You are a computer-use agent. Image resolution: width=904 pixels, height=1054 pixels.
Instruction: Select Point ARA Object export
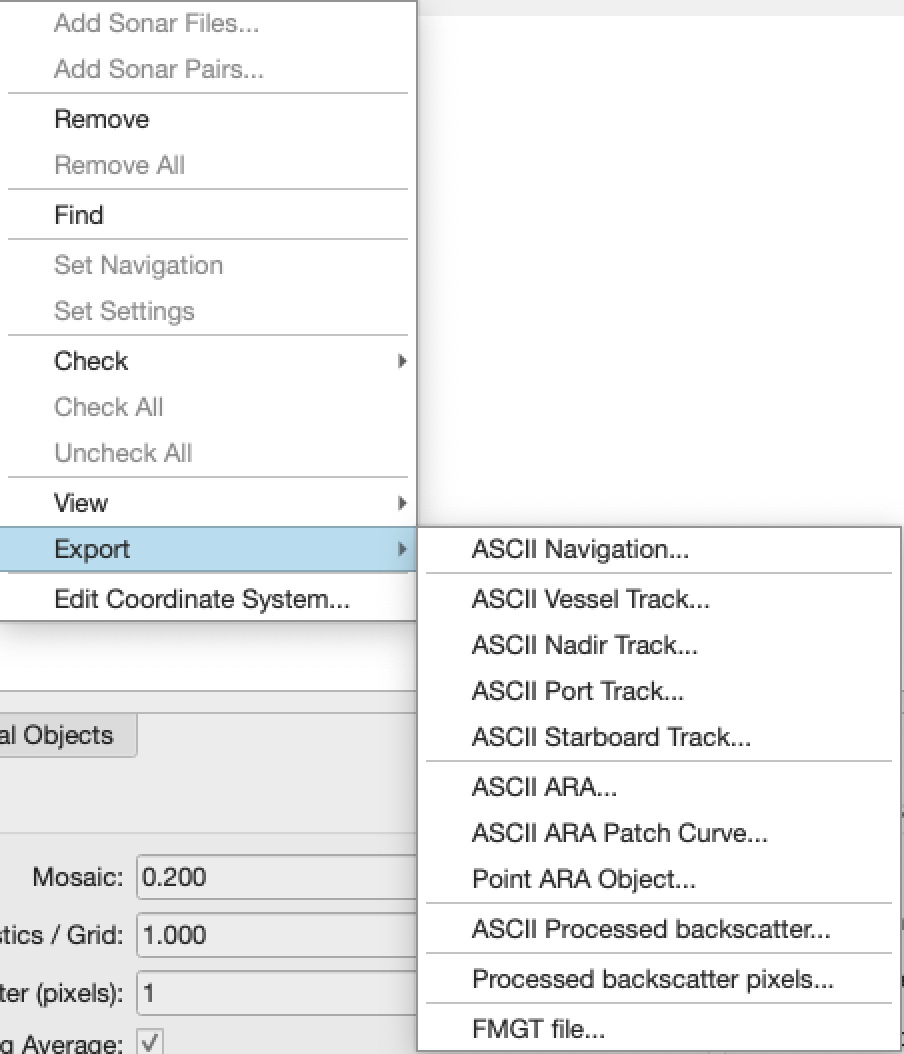(583, 879)
